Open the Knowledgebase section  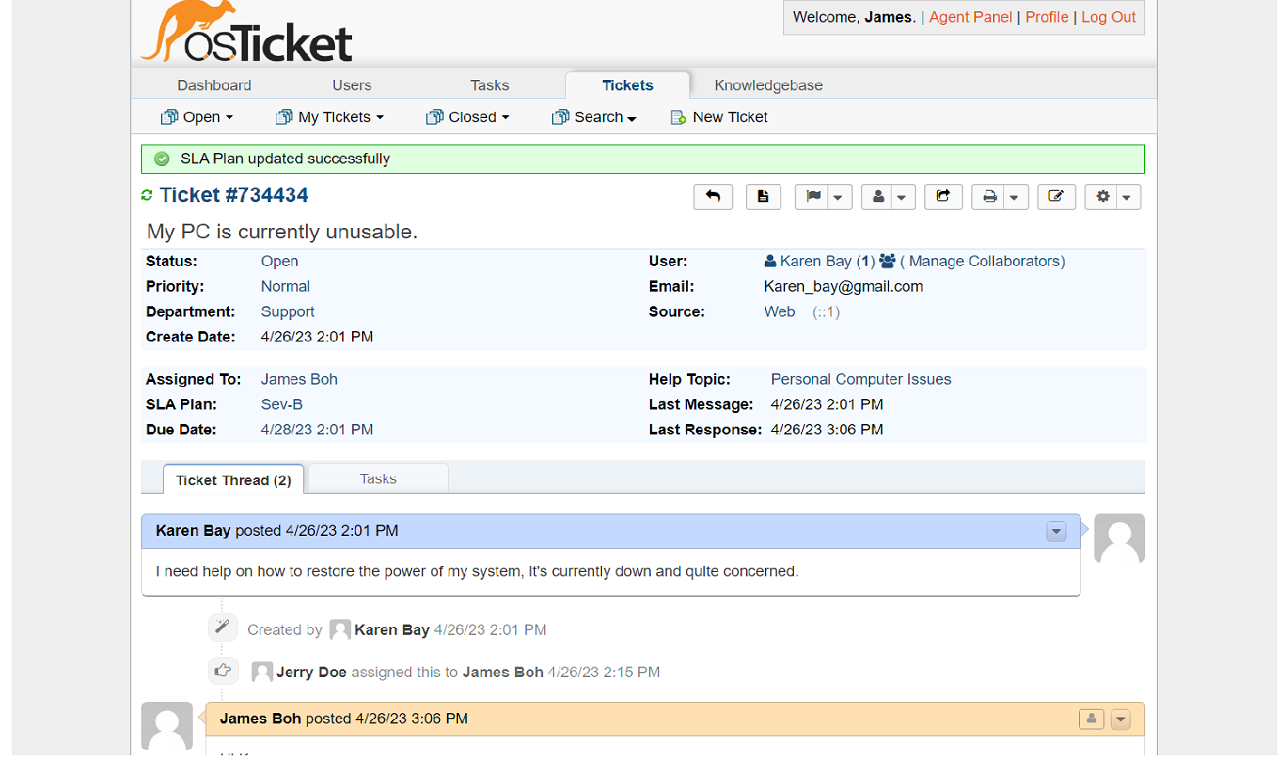[768, 85]
